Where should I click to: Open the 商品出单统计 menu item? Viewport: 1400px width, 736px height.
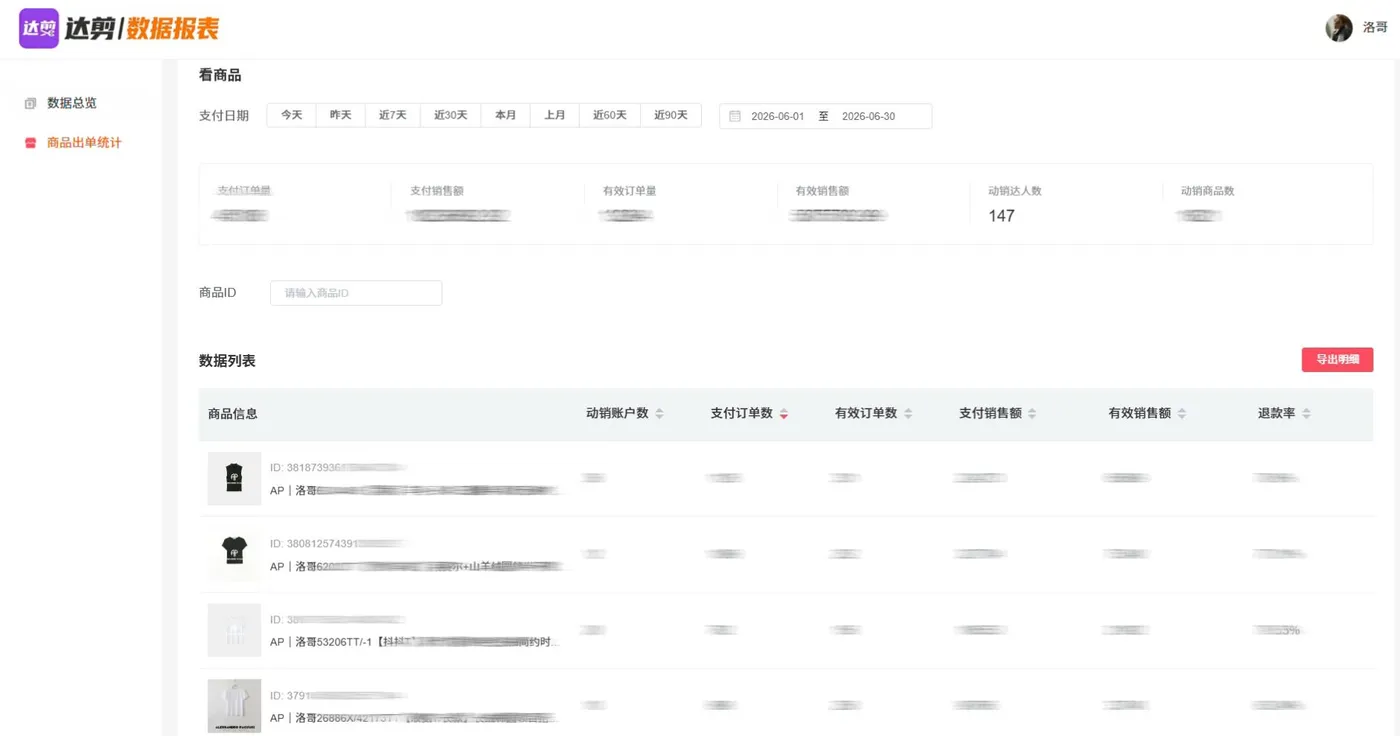[84, 143]
